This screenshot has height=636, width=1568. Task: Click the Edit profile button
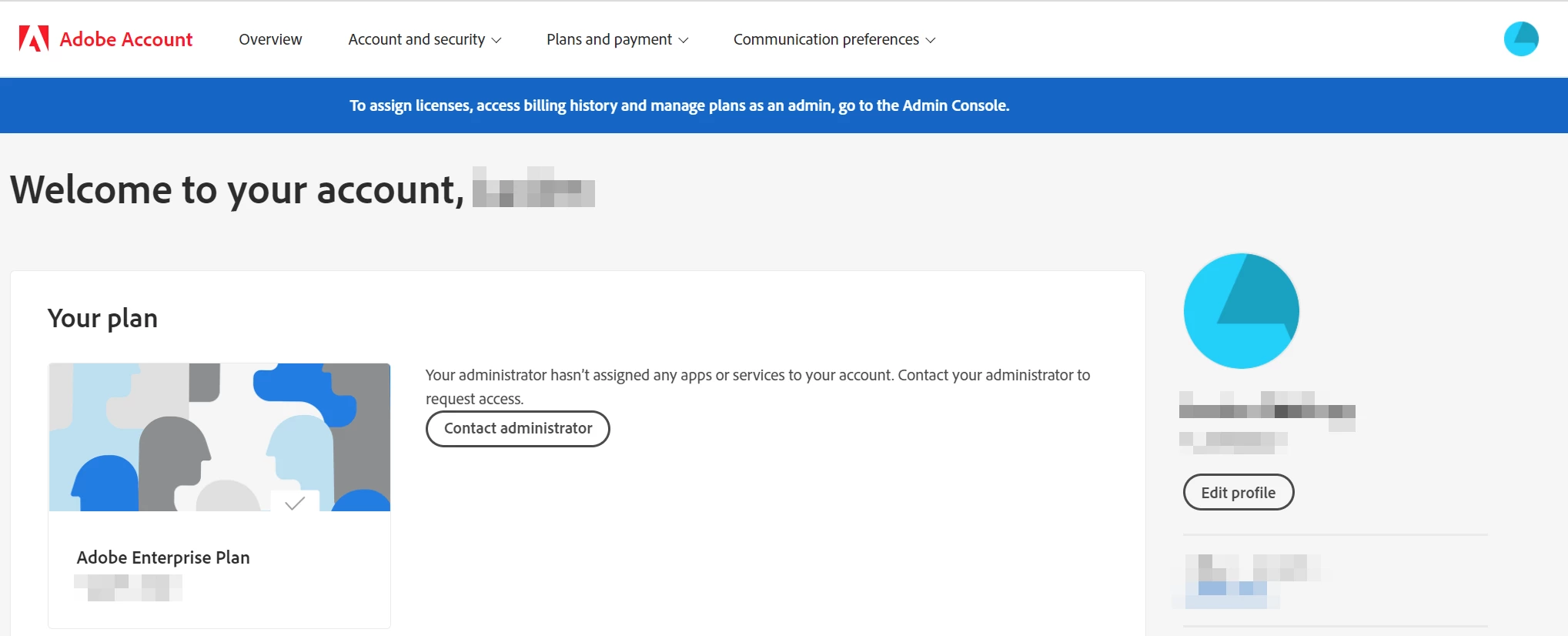(x=1239, y=493)
